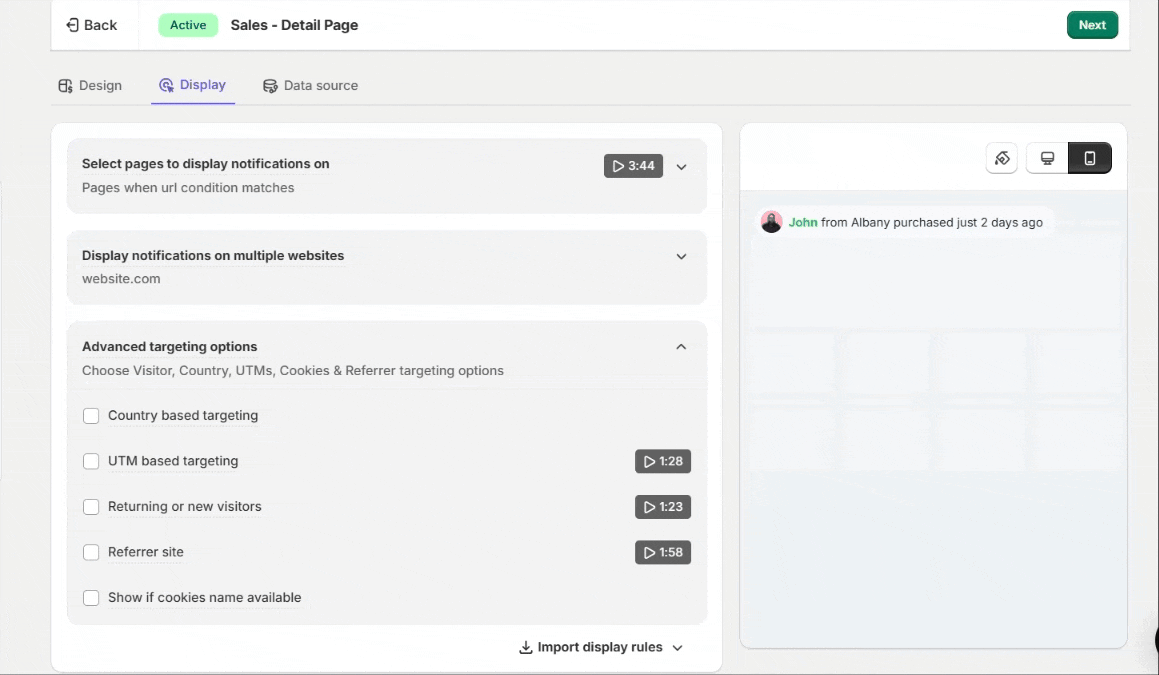This screenshot has height=675, width=1159.
Task: Play the 1:58 referrer site video
Action: 663,552
